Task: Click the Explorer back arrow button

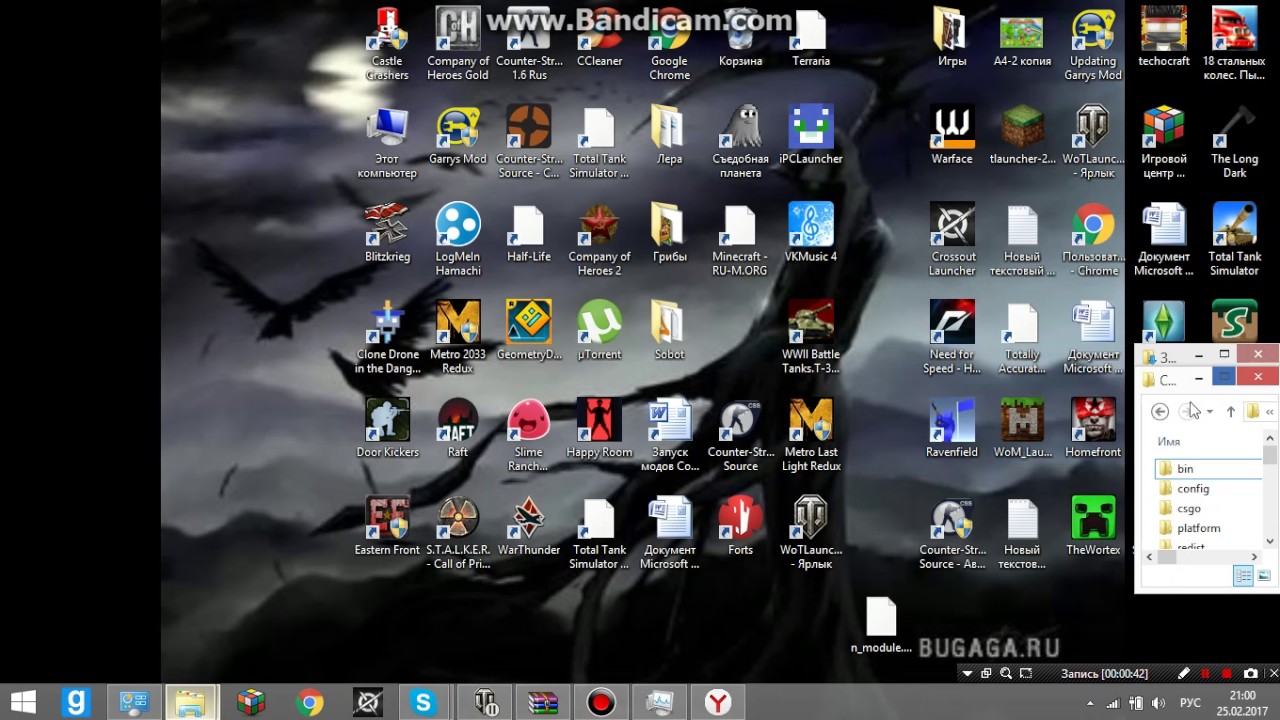Action: (x=1160, y=411)
